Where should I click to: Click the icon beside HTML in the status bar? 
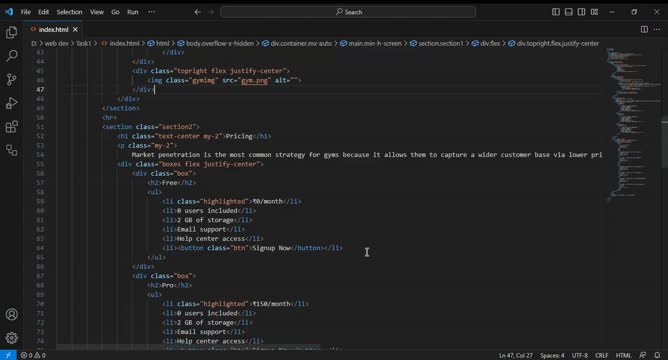(642, 355)
